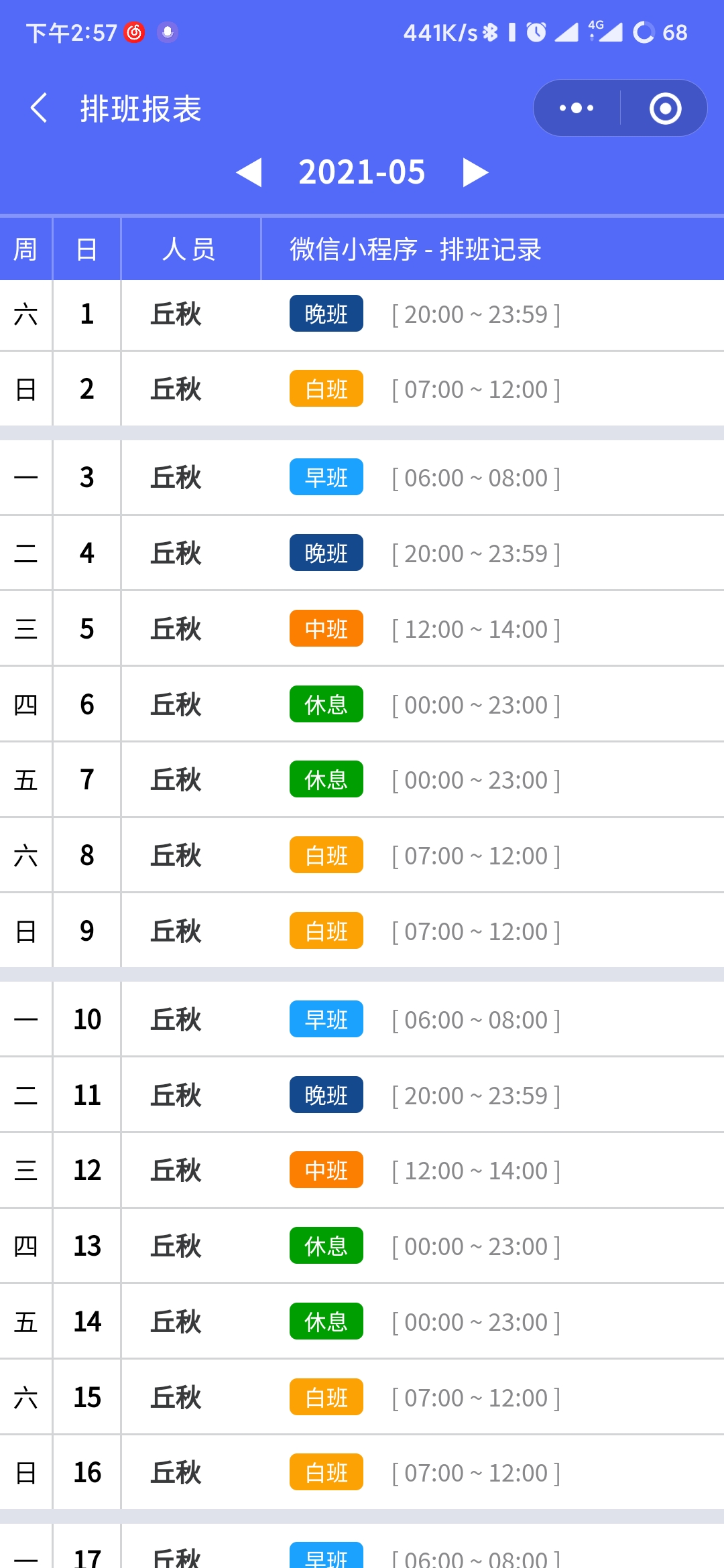Screen dimensions: 724x1568
Task: Tap the back arrow in header
Action: (39, 108)
